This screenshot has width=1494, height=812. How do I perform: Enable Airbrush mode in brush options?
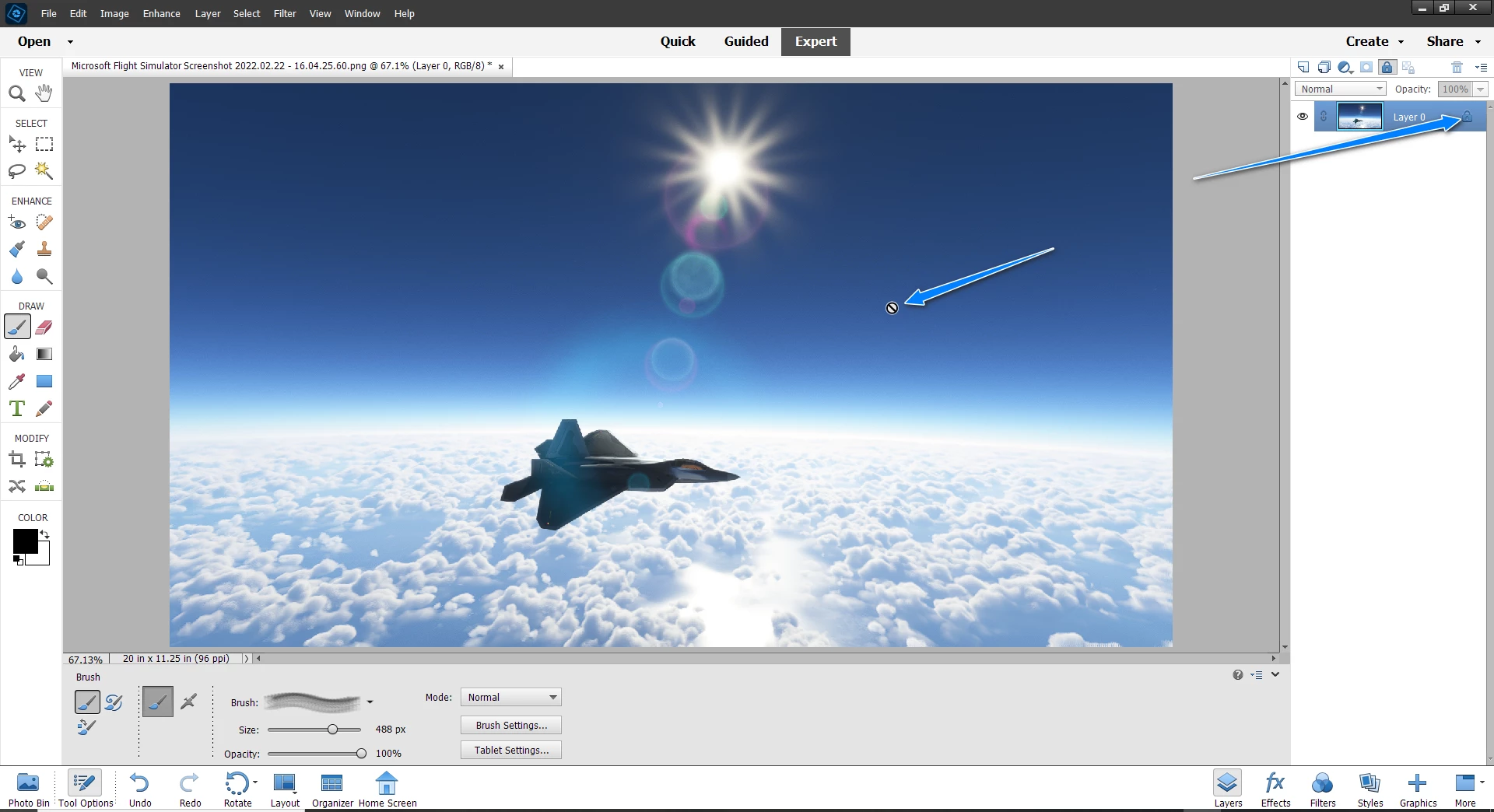[188, 702]
